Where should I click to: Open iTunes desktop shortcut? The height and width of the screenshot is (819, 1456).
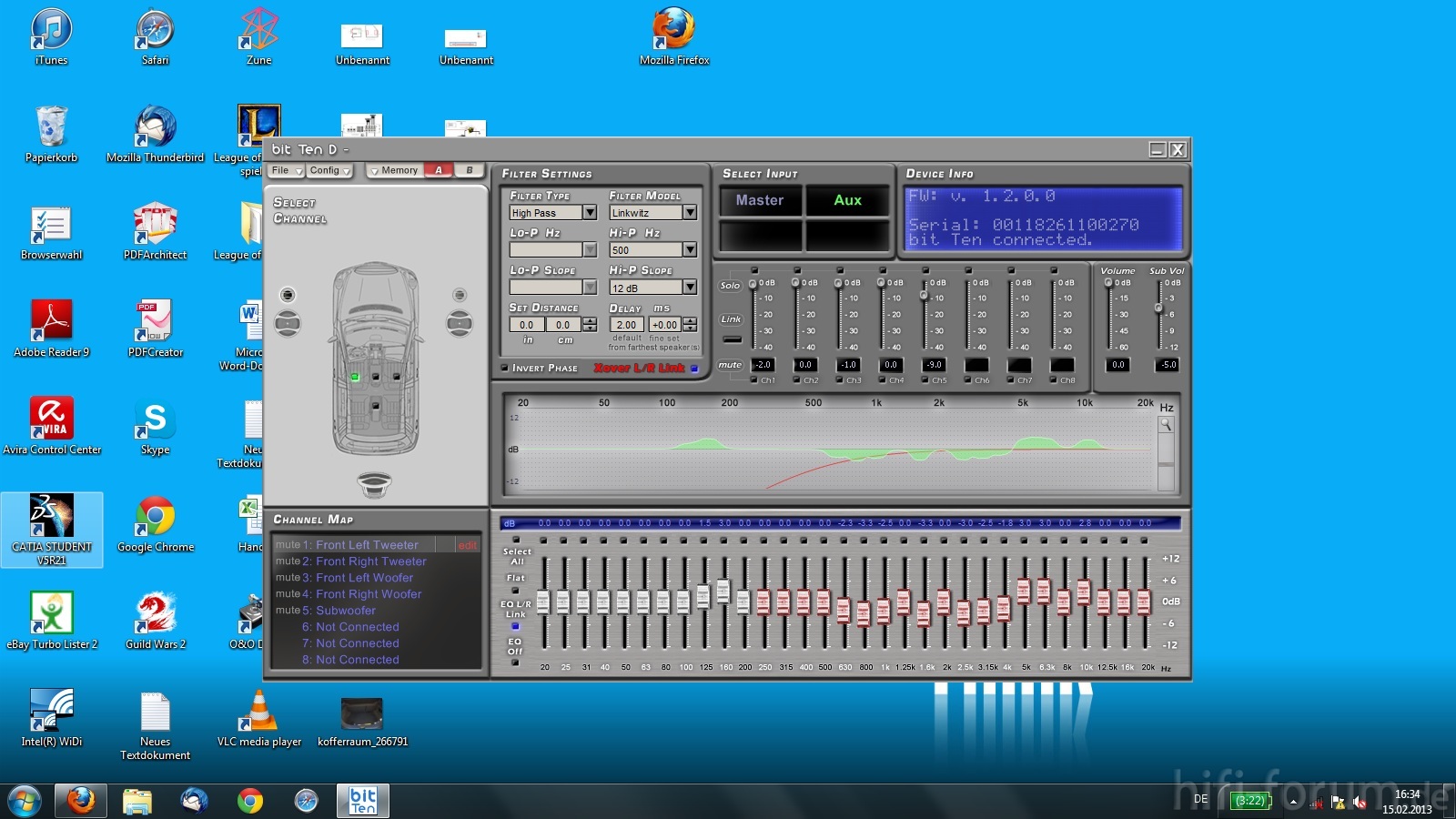52,36
